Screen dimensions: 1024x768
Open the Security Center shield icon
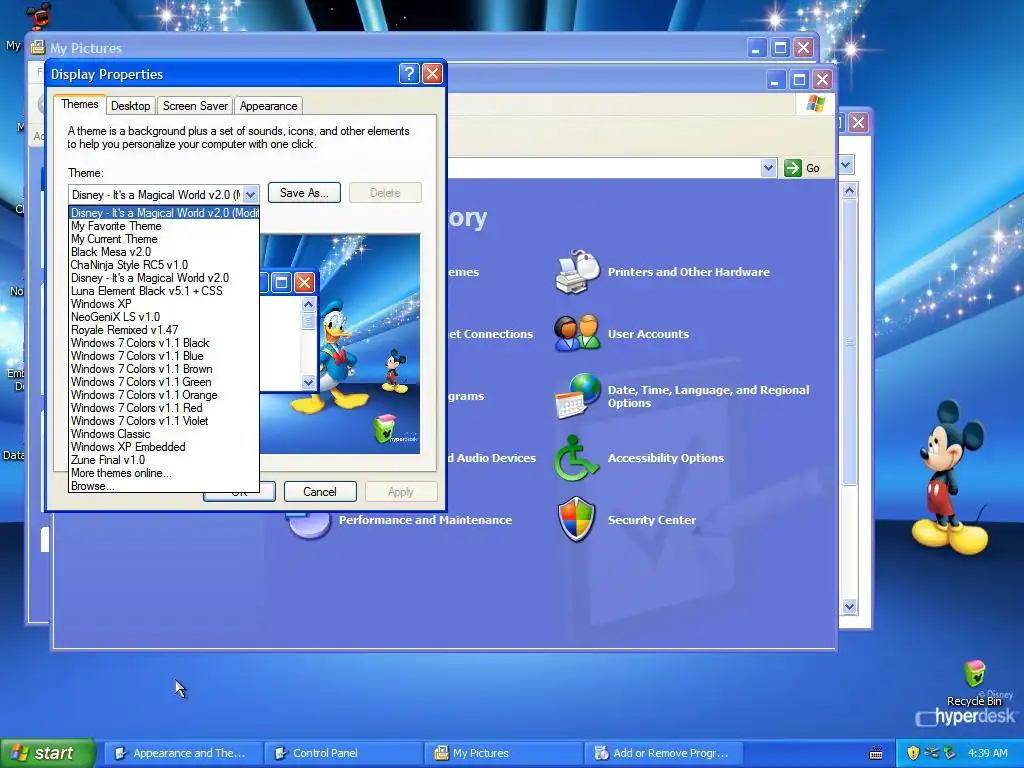click(576, 519)
